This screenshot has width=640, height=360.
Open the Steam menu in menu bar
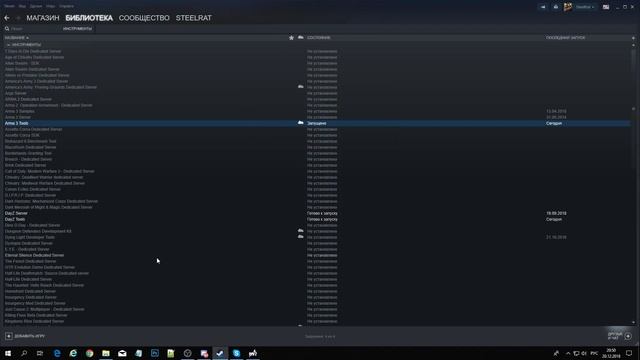[x=9, y=7]
